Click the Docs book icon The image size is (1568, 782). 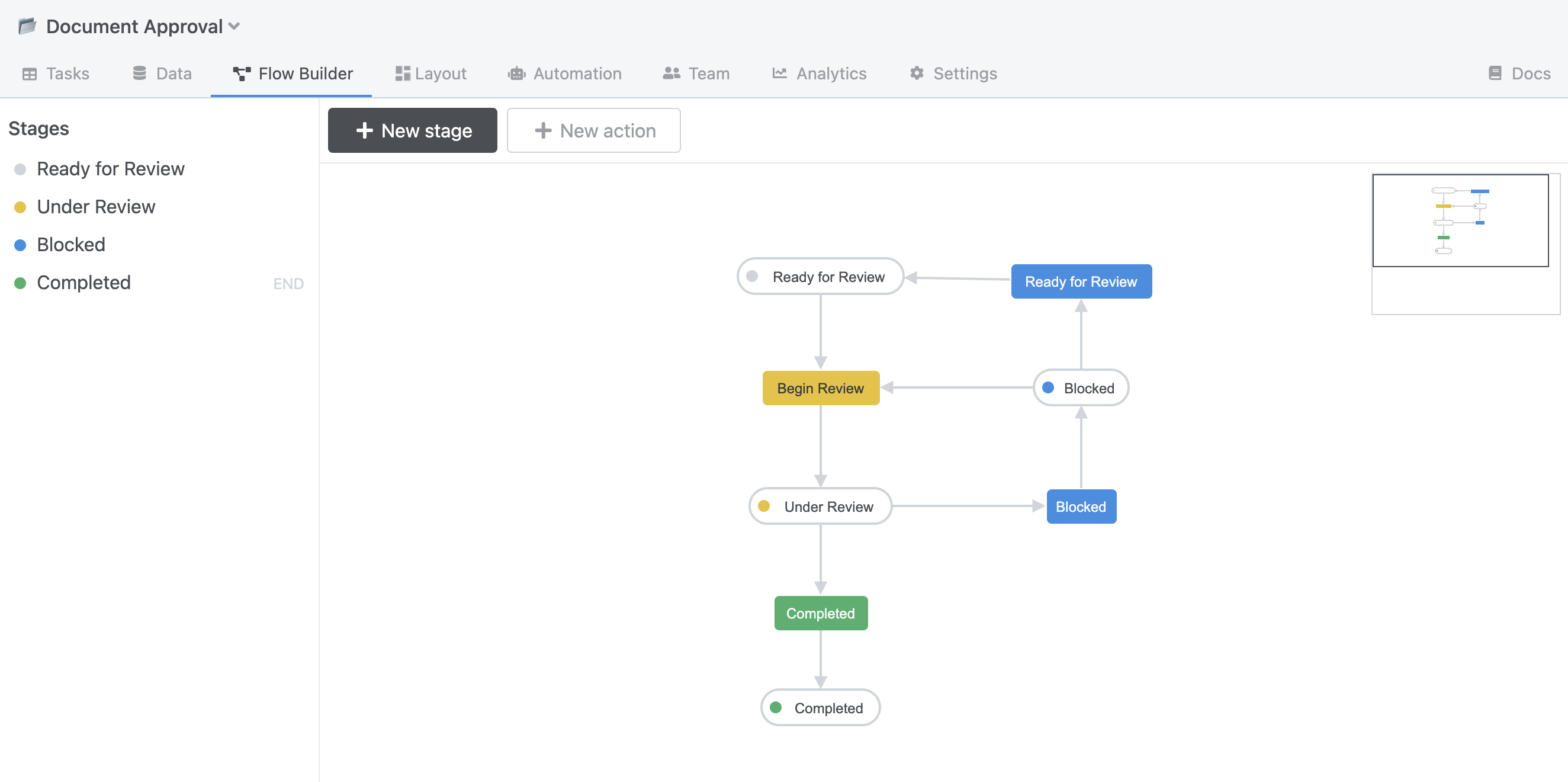1495,73
